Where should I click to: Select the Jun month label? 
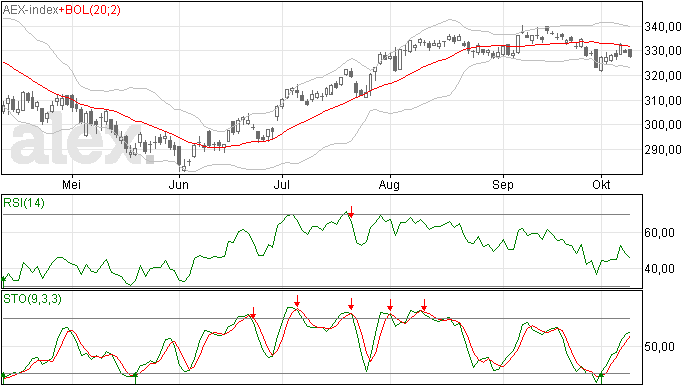click(179, 184)
